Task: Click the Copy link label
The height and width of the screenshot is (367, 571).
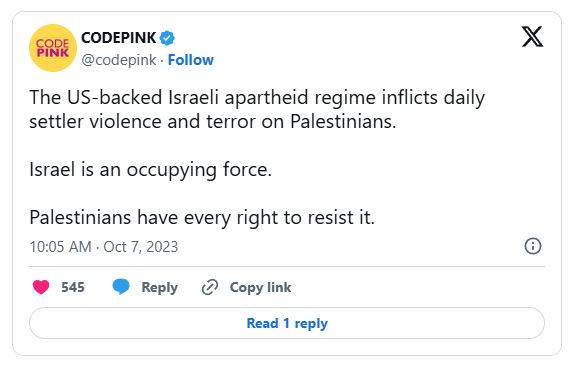Action: click(260, 287)
